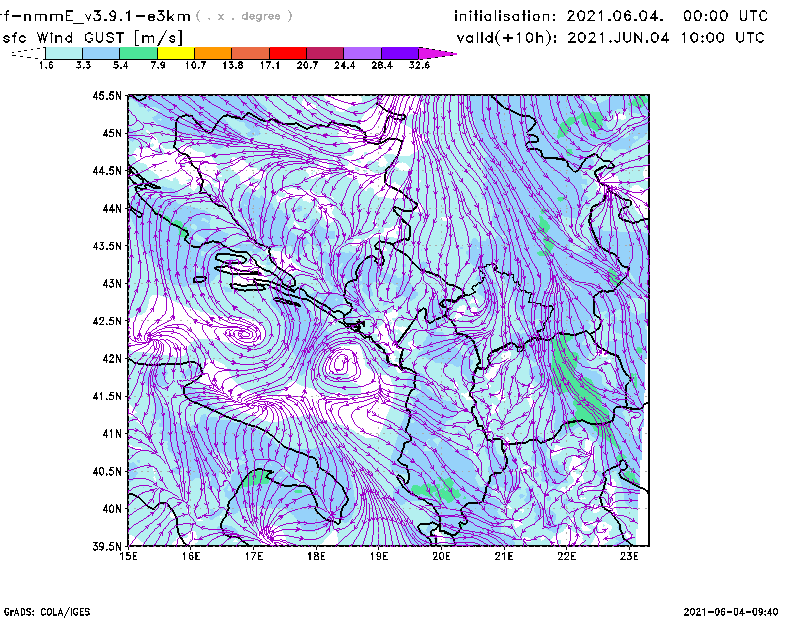Click the initialisation time '00:00 UTC'
This screenshot has height=618, width=800.
[726, 16]
